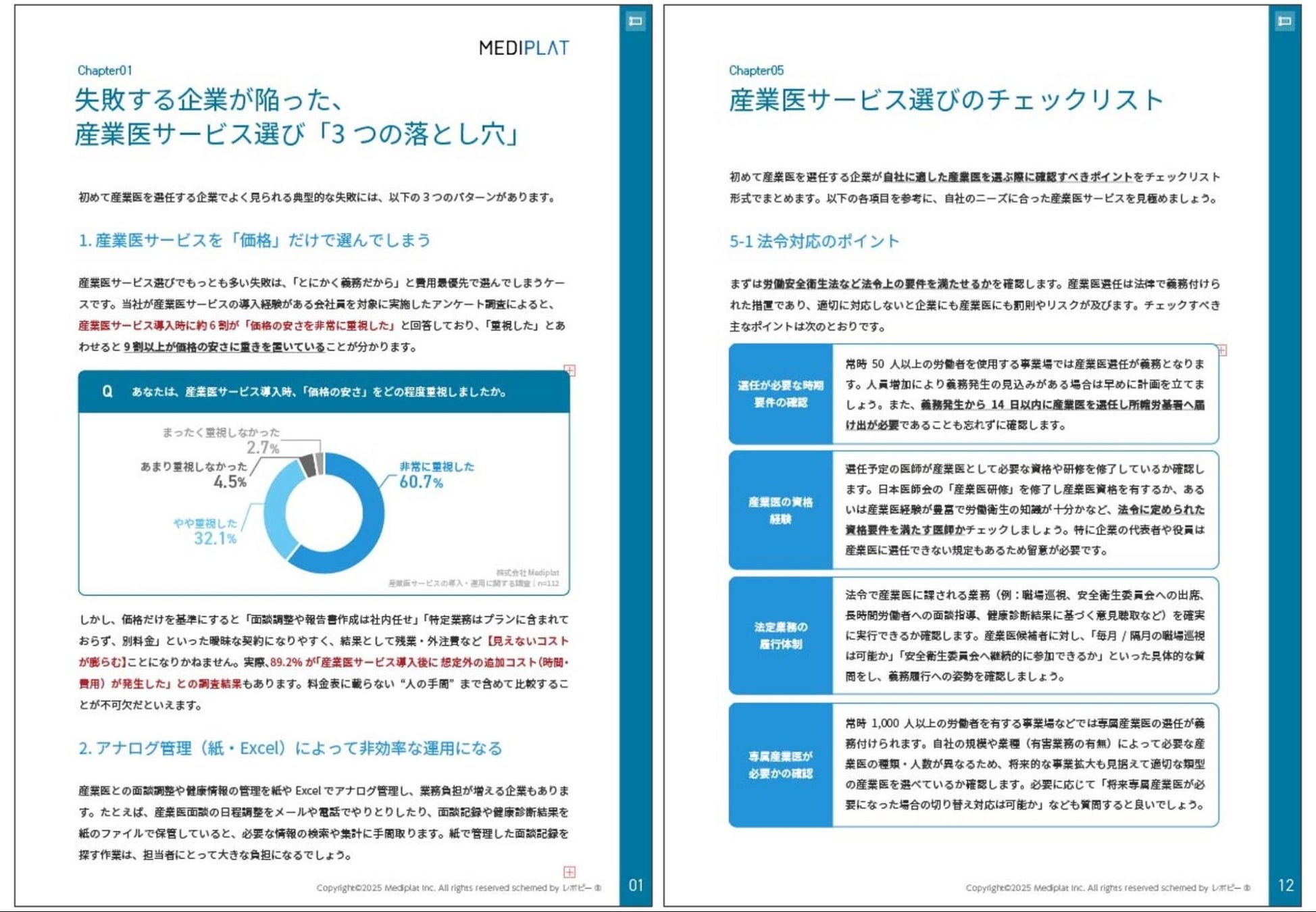Click the ticket icon atop page 12 sidebar
The width and height of the screenshot is (1316, 912).
point(1284,22)
